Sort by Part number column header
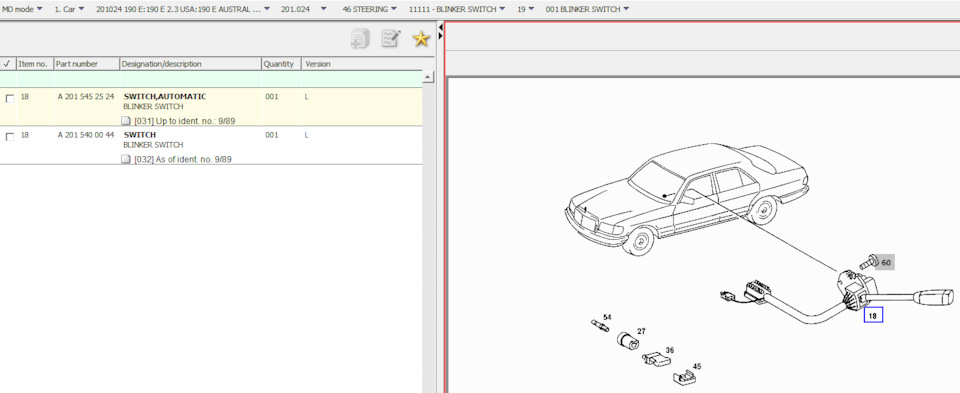The image size is (960, 393). 86,64
